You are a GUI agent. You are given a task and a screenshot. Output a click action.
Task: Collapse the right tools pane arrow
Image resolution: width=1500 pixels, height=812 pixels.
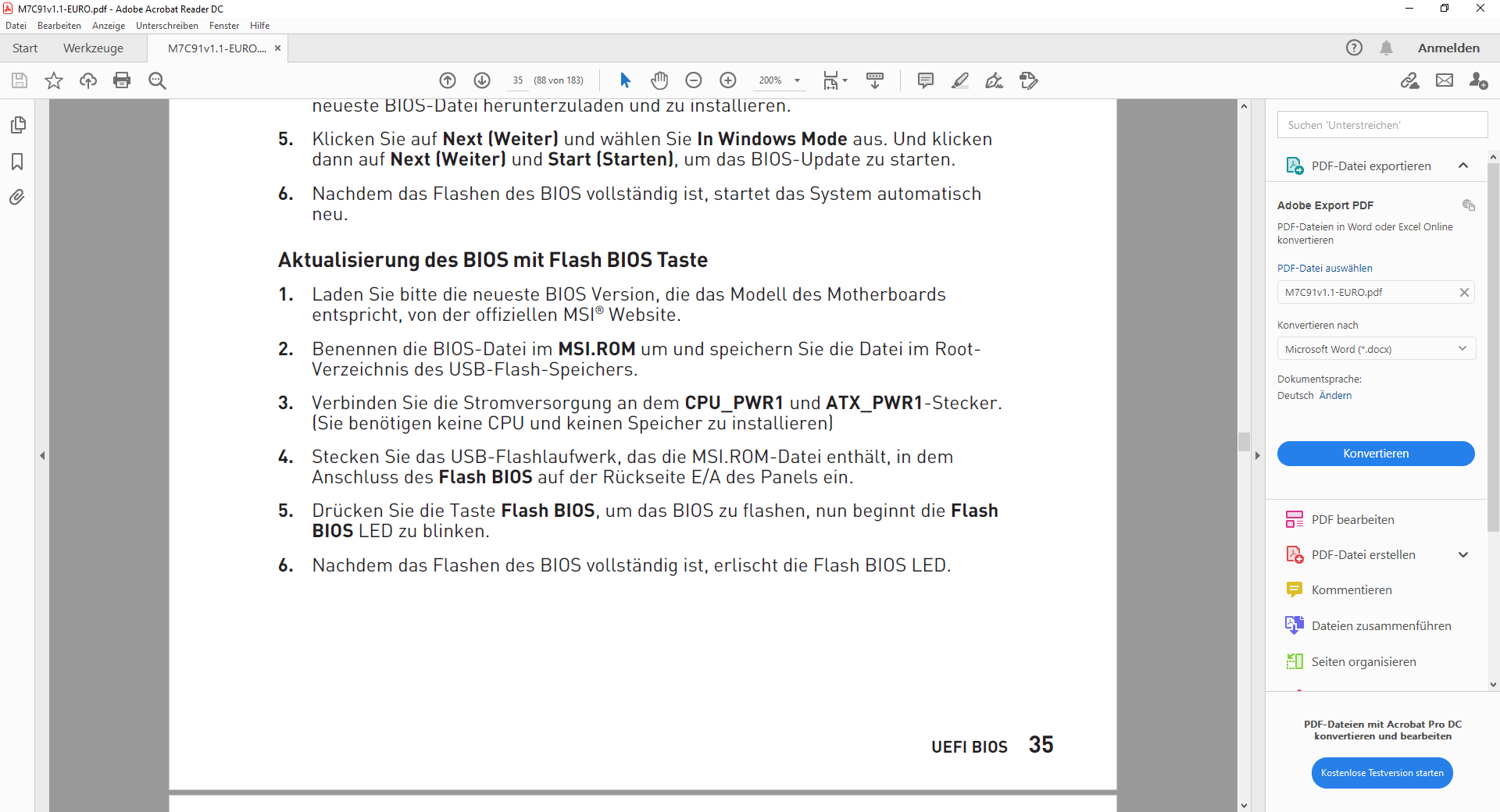tap(1258, 455)
